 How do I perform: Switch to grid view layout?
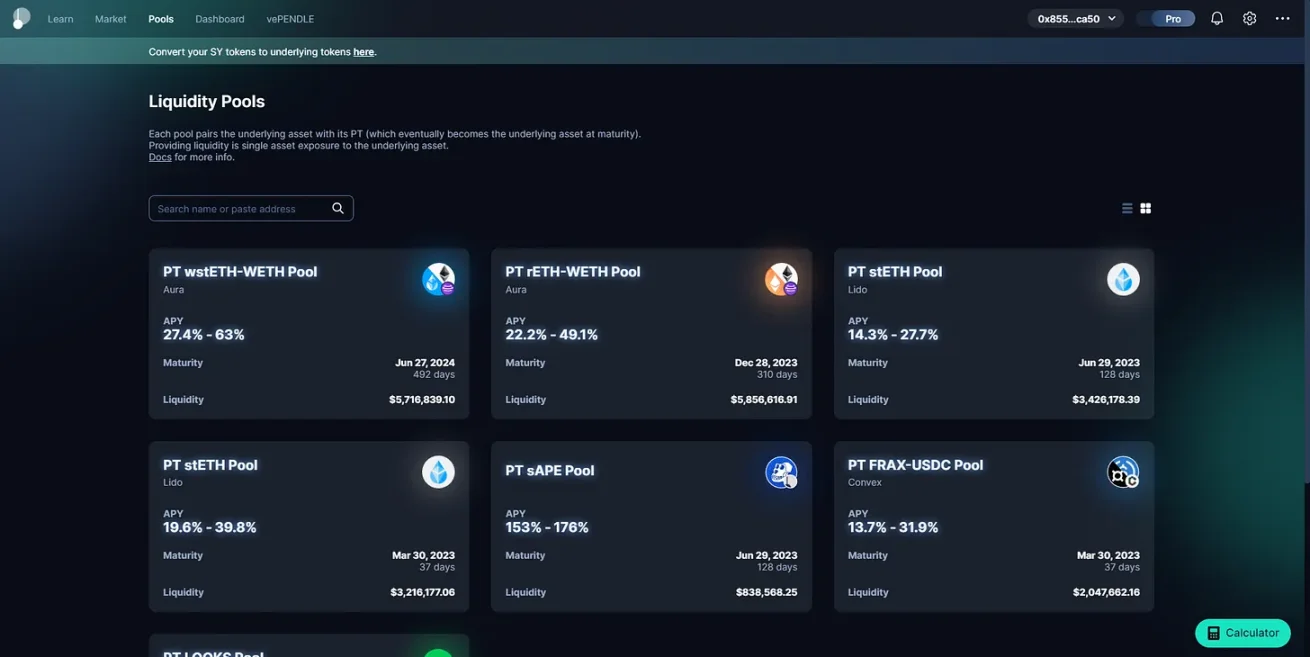tap(1146, 208)
